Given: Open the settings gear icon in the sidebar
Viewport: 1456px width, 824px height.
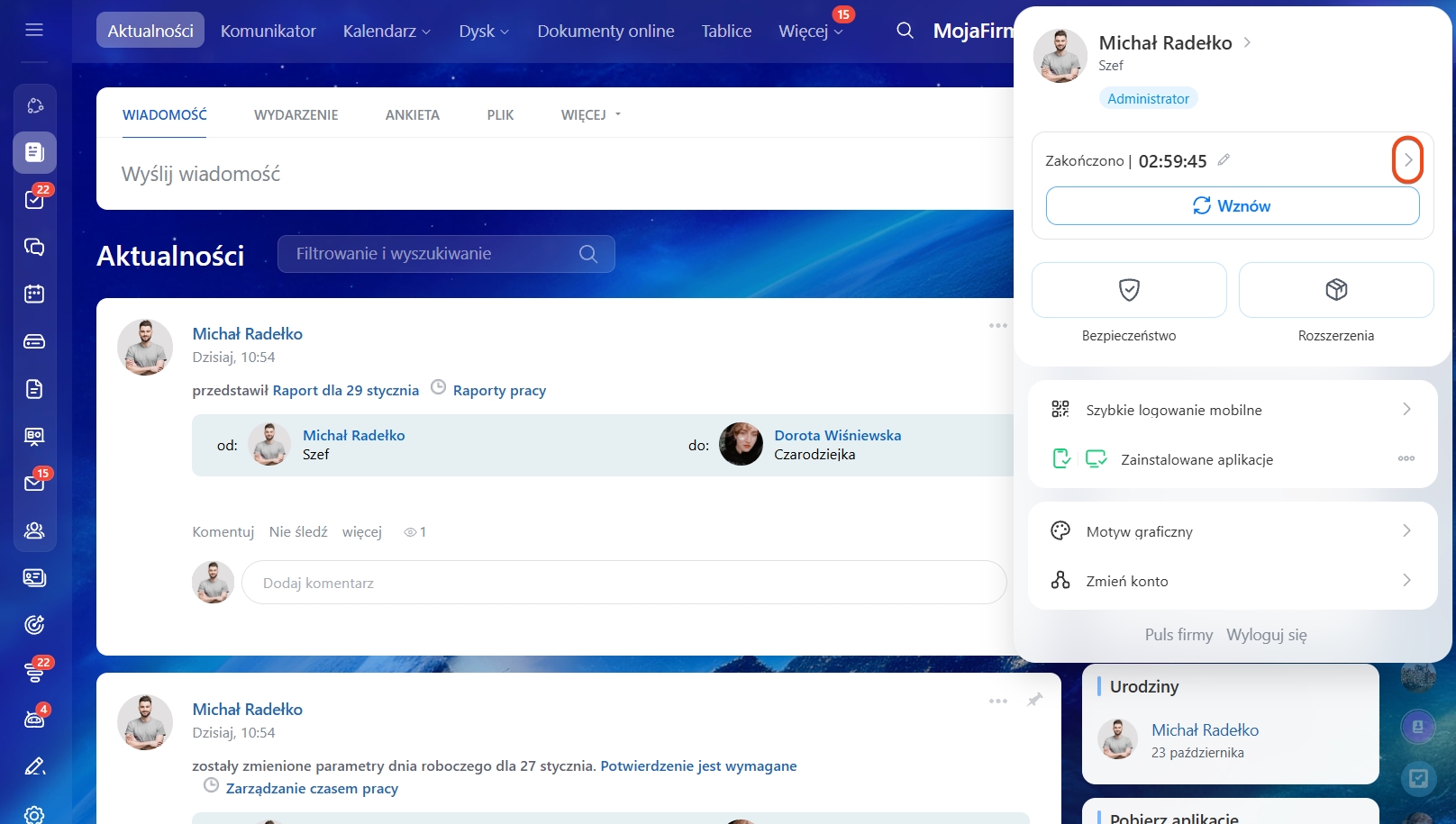Looking at the screenshot, I should pos(34,814).
